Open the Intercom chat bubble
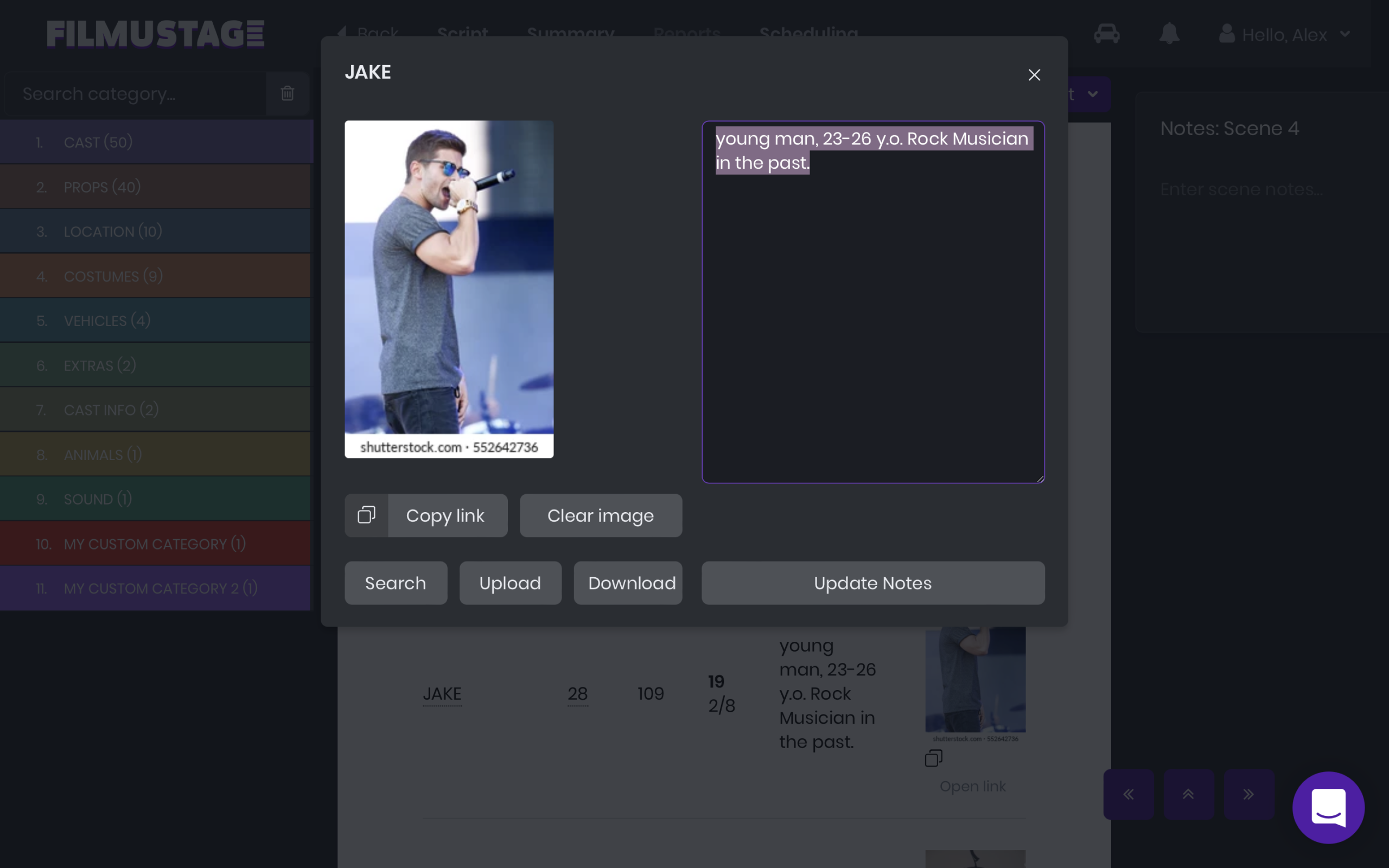The image size is (1389, 868). tap(1328, 808)
